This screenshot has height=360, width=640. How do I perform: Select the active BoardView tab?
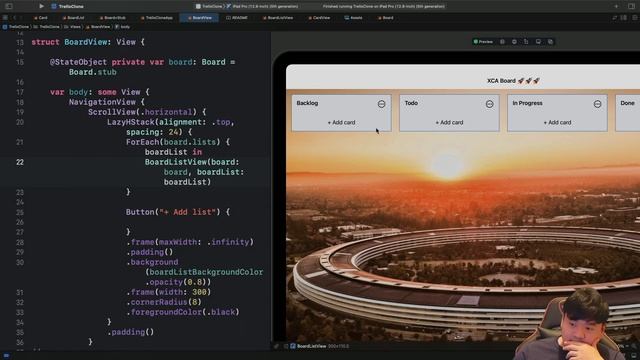click(199, 18)
